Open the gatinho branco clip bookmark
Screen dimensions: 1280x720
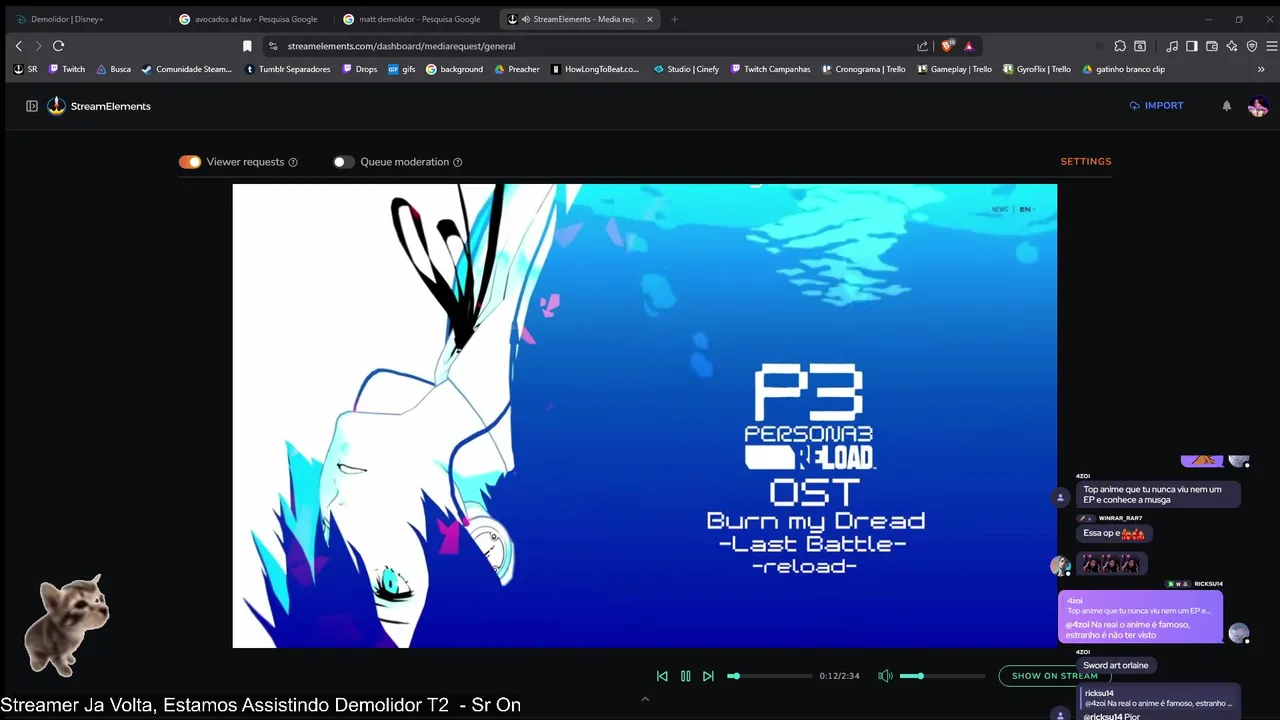click(1124, 69)
